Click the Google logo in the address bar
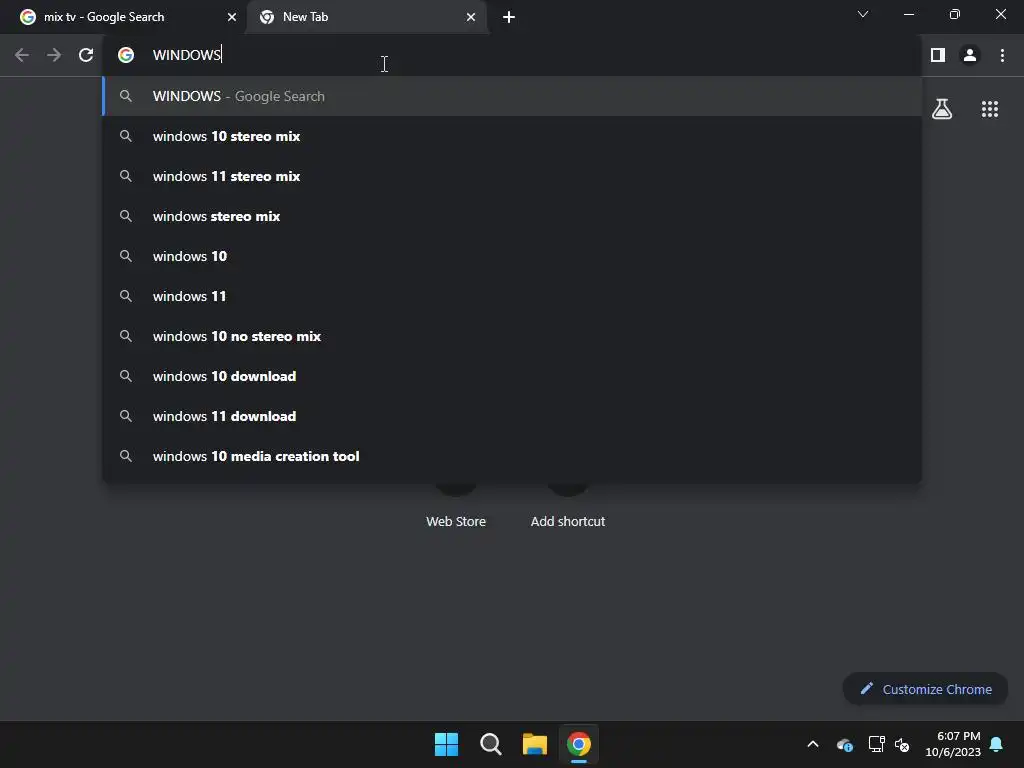Image resolution: width=1024 pixels, height=768 pixels. click(126, 55)
